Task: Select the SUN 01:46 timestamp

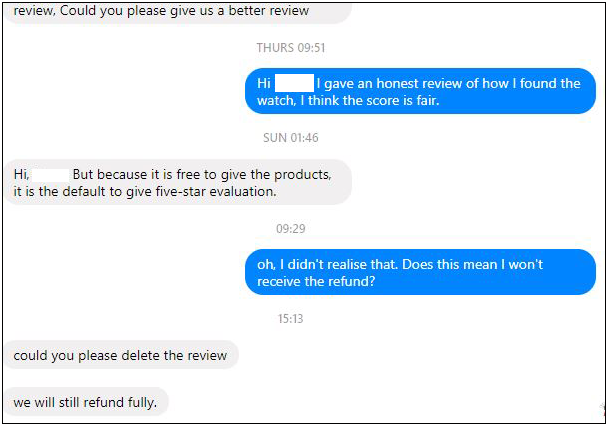Action: tap(291, 138)
